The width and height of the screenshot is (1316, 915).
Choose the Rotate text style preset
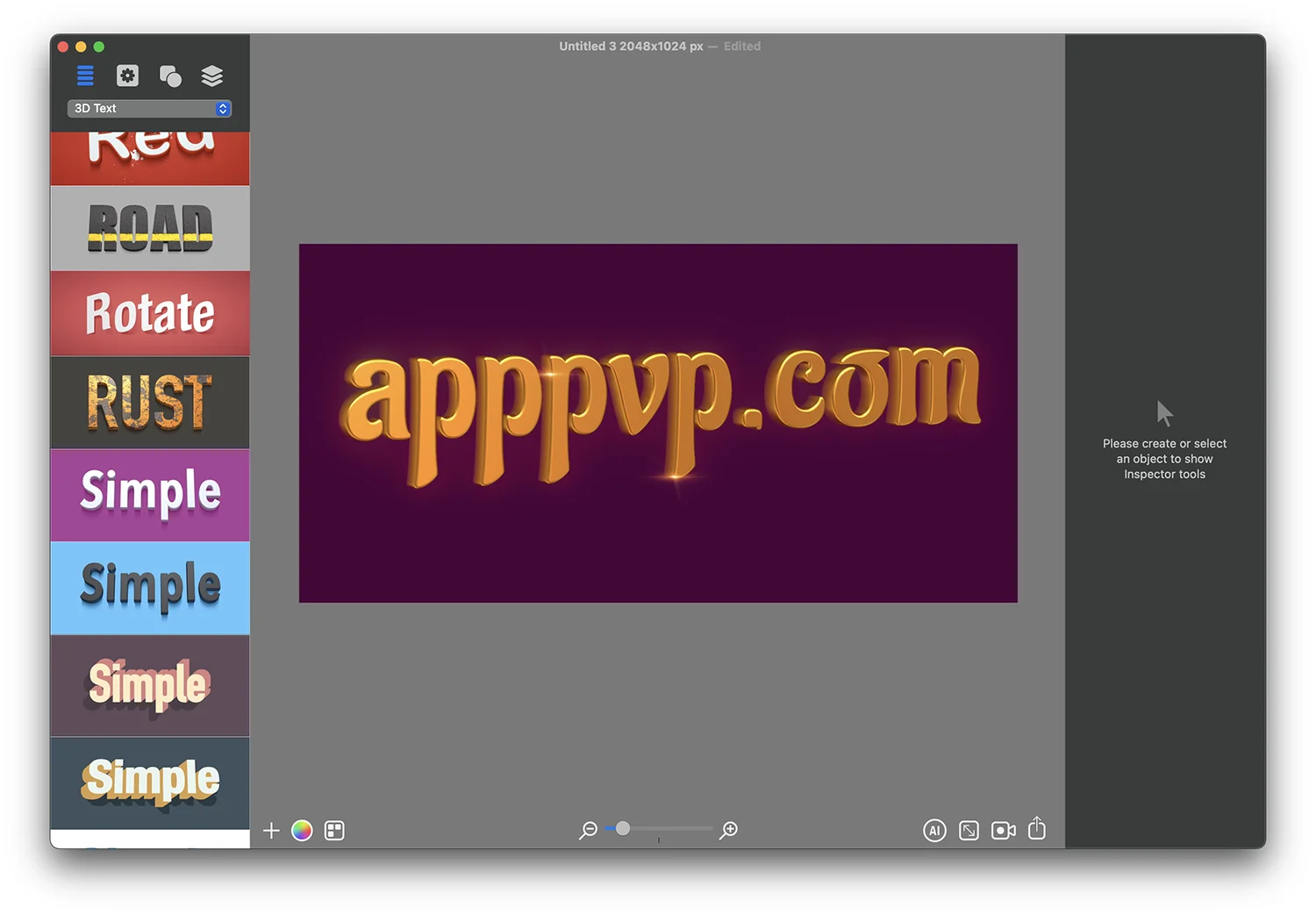150,313
